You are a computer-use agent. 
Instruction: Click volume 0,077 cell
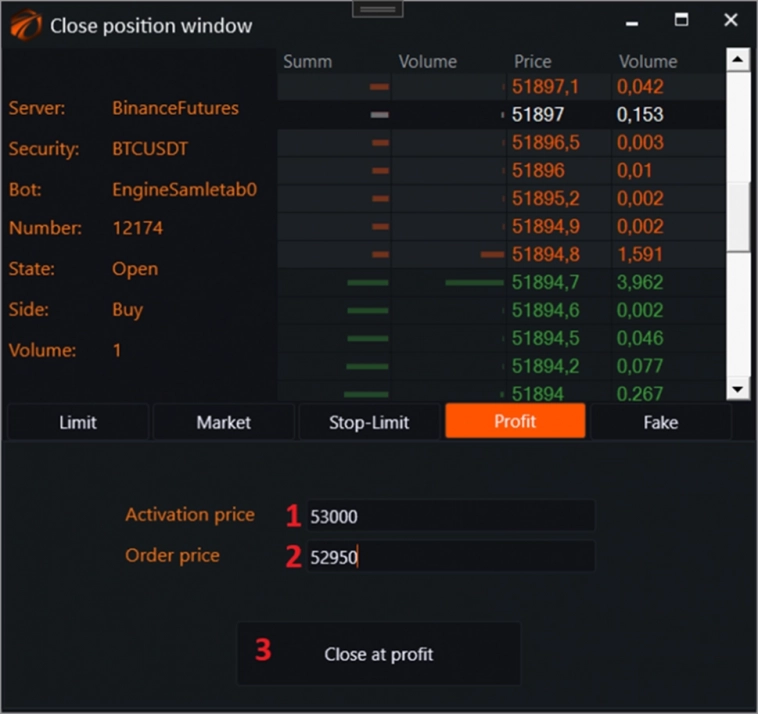640,366
